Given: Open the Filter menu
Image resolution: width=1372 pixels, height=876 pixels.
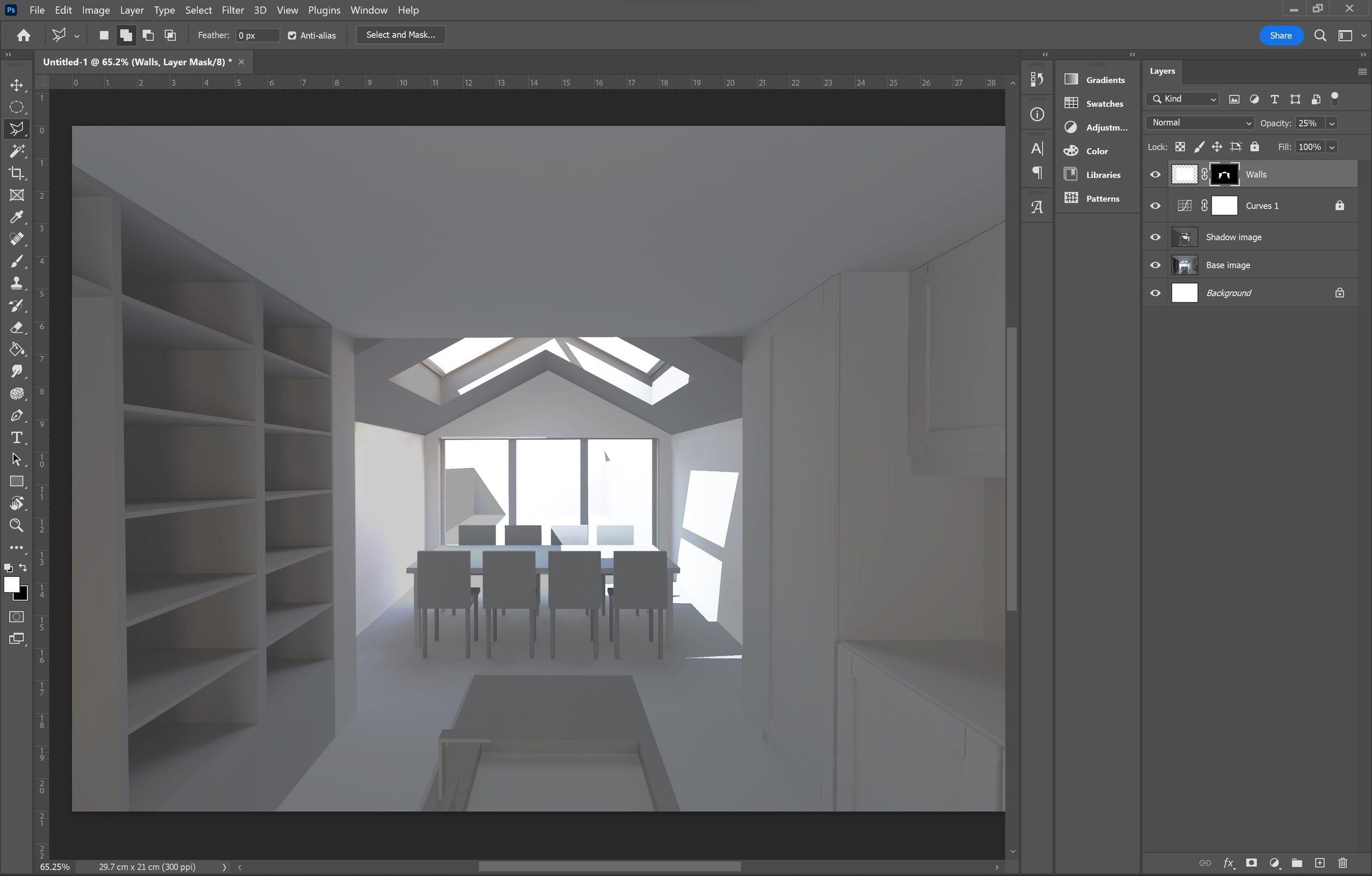Looking at the screenshot, I should (x=233, y=10).
